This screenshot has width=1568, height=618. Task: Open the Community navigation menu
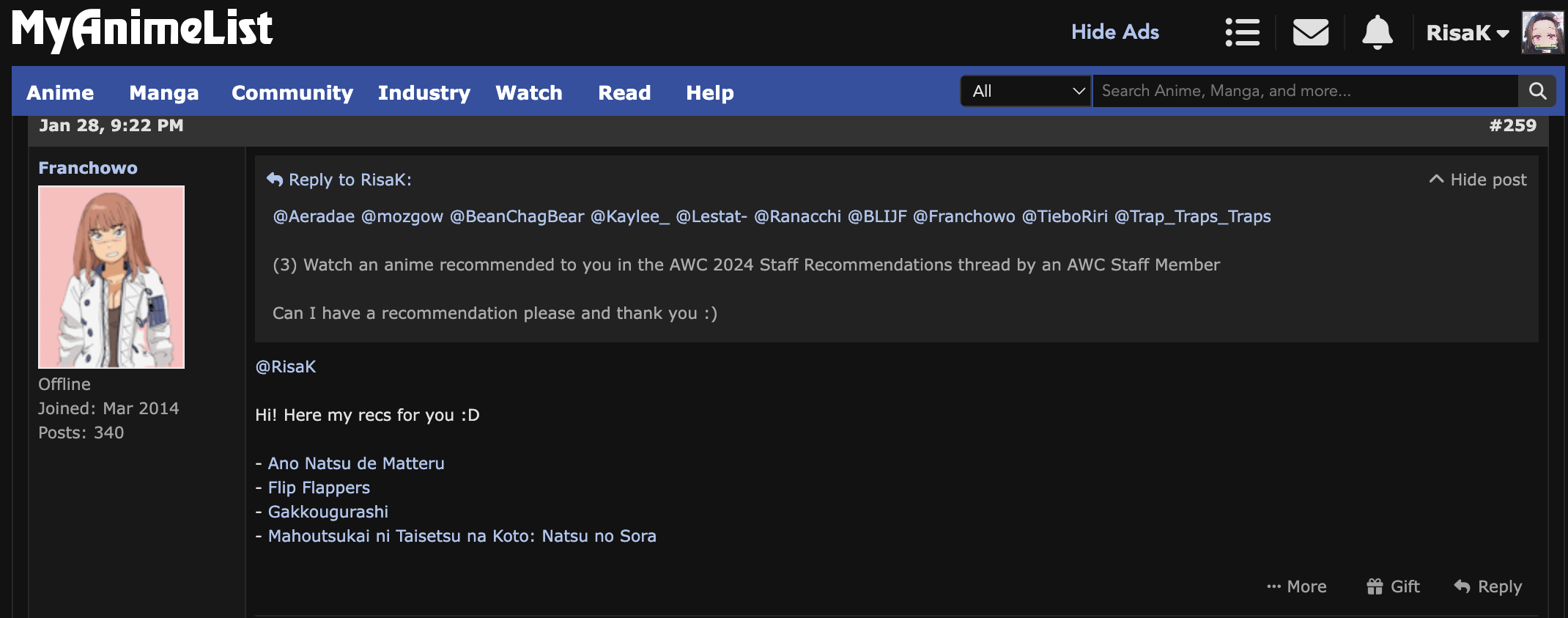click(x=292, y=92)
